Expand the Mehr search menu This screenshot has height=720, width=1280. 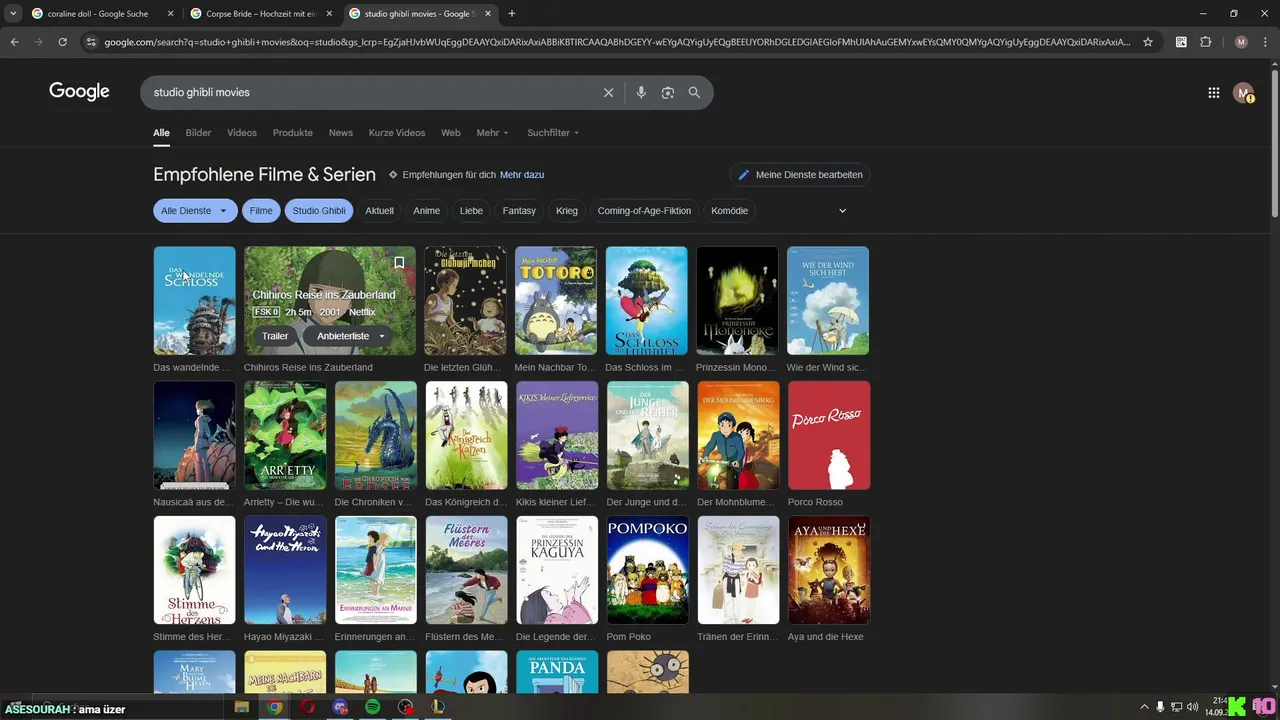[492, 133]
